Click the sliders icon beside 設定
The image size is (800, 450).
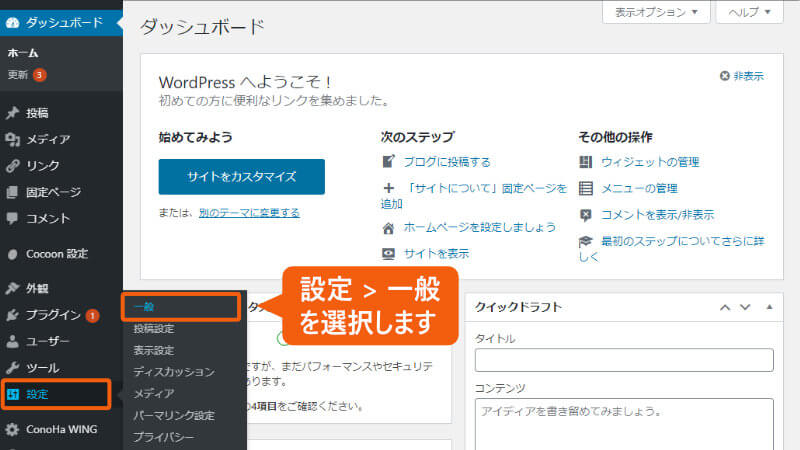(x=13, y=394)
